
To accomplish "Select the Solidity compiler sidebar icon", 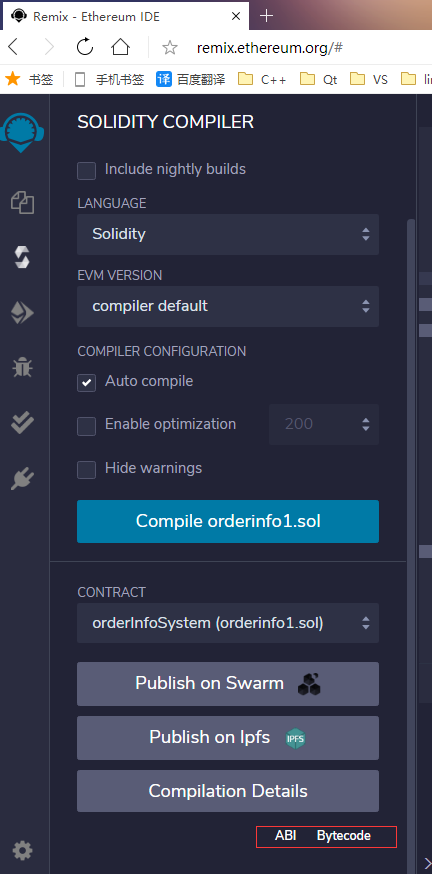I will click(22, 258).
